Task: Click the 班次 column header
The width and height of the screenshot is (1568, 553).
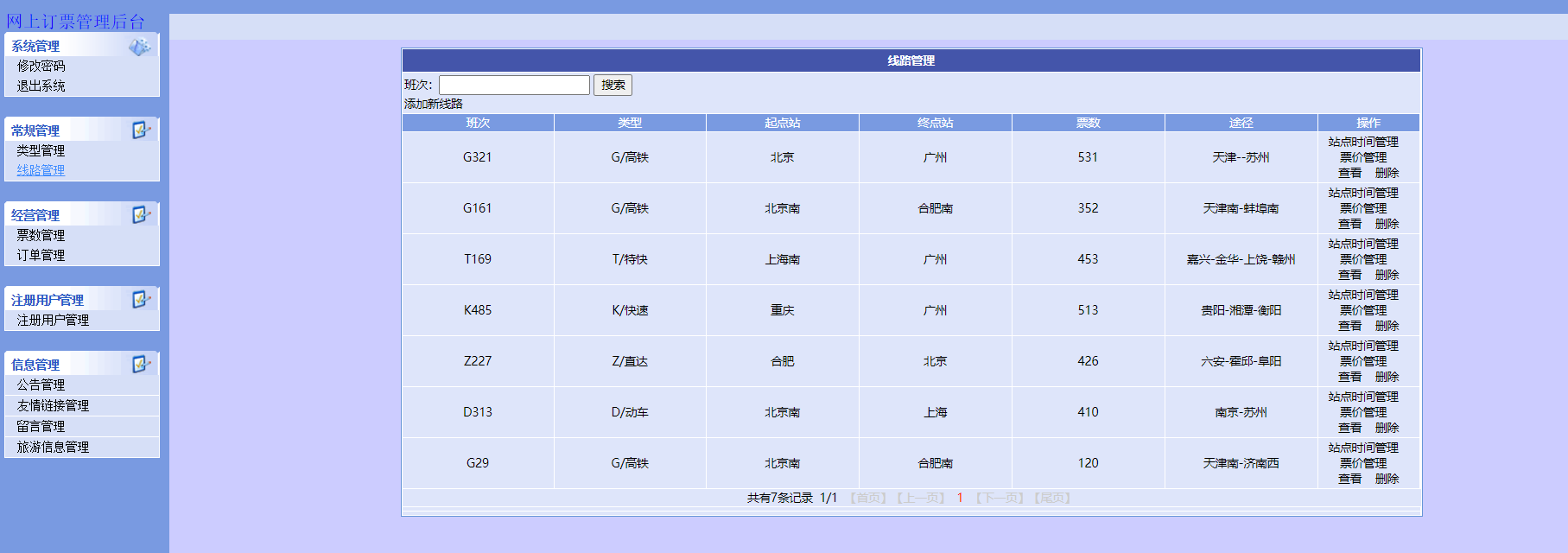Action: click(478, 123)
